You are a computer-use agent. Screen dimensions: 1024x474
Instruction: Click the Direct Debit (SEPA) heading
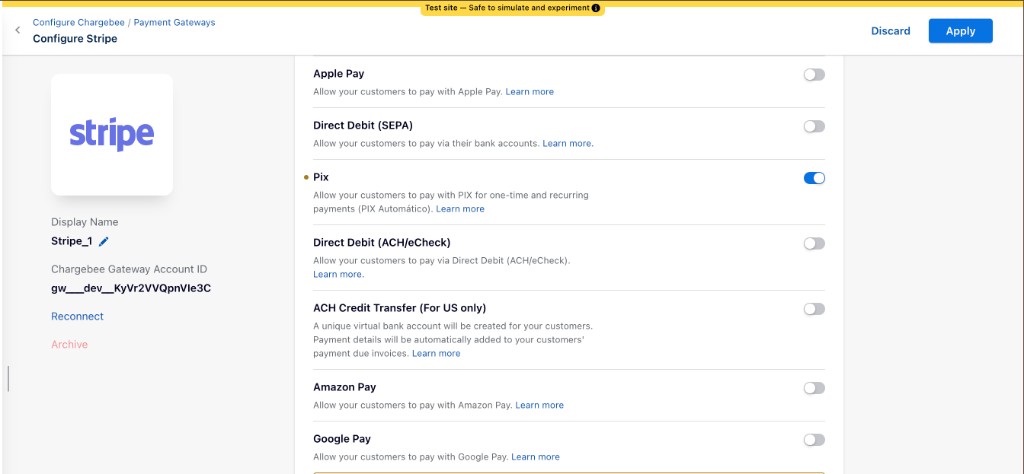coord(363,125)
